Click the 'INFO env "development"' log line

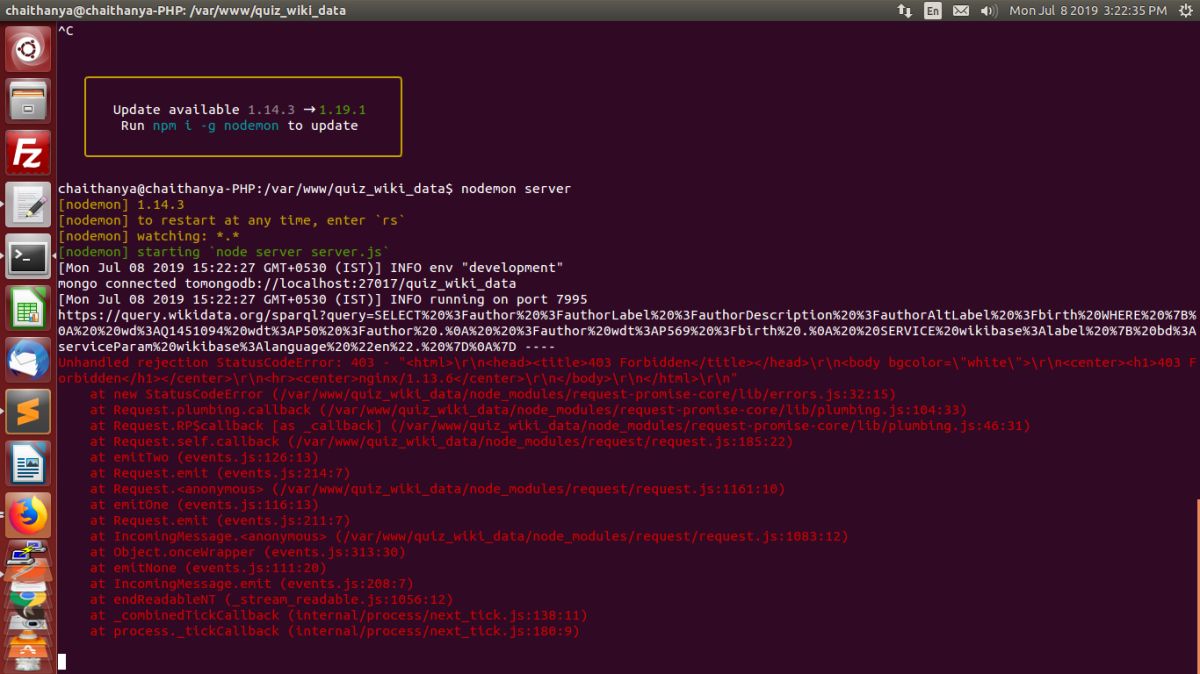click(311, 268)
